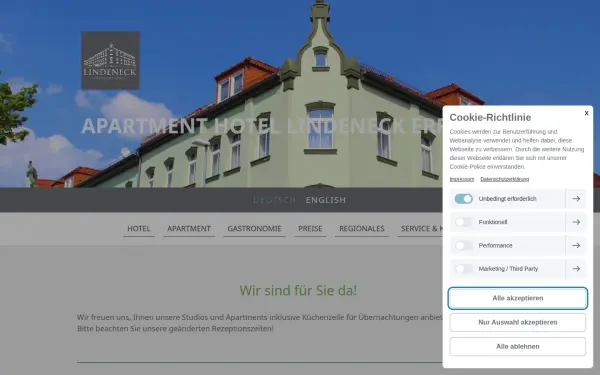Click the Funktionell label
Screen dimensions: 600x375
(x=493, y=222)
